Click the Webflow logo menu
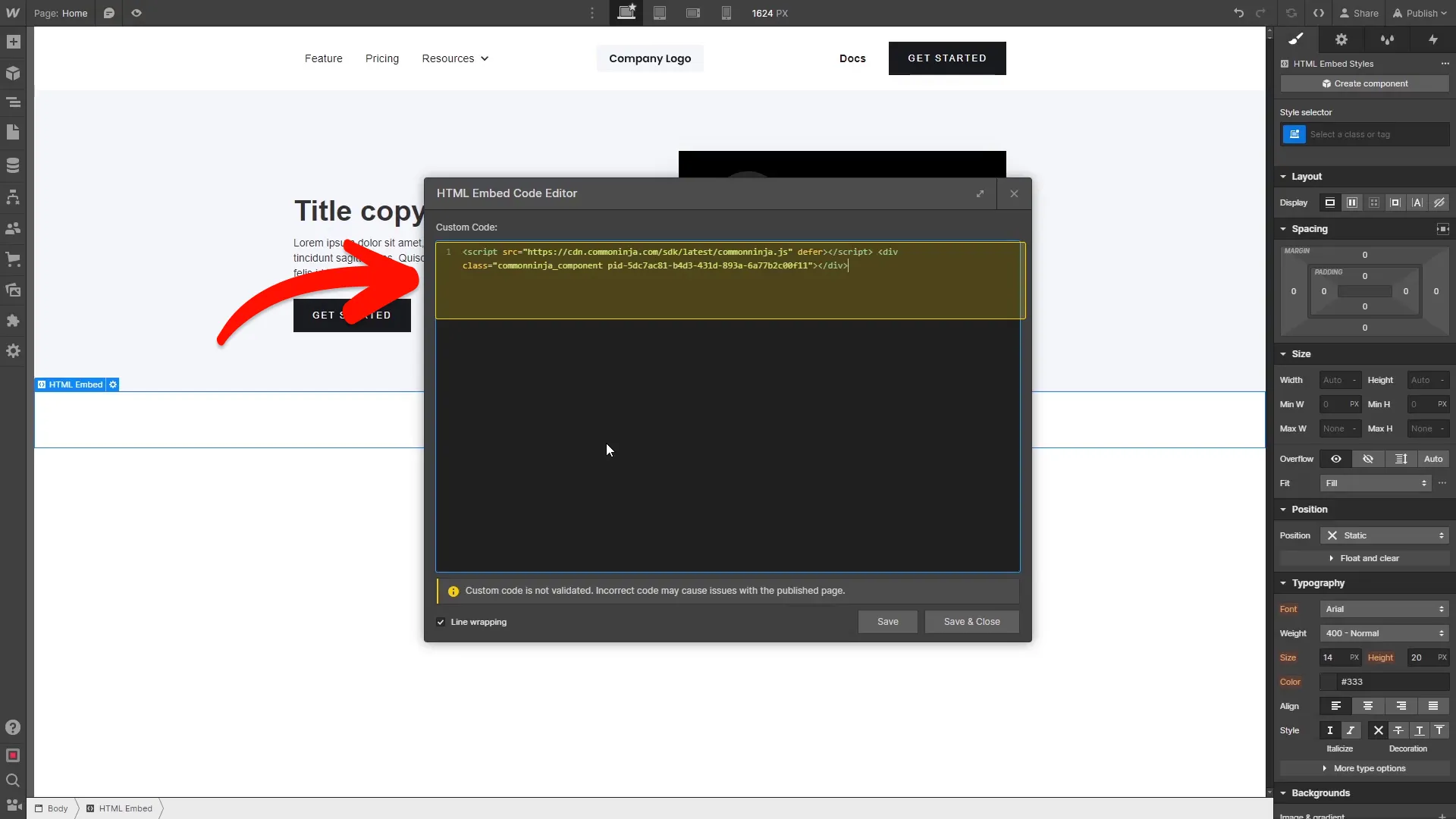The image size is (1456, 819). coord(13,13)
